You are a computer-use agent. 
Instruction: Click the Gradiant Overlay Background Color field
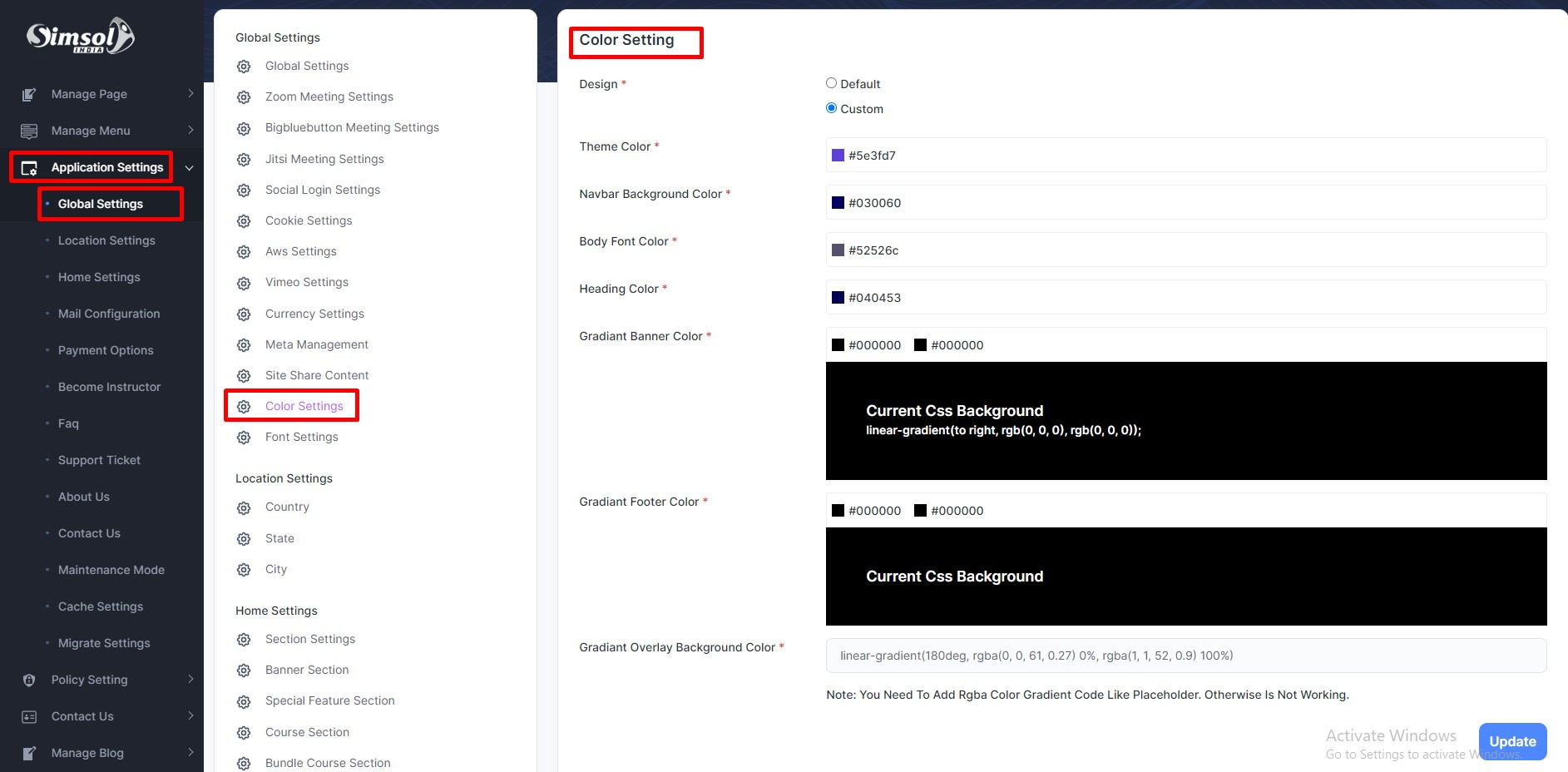[x=1185, y=656]
